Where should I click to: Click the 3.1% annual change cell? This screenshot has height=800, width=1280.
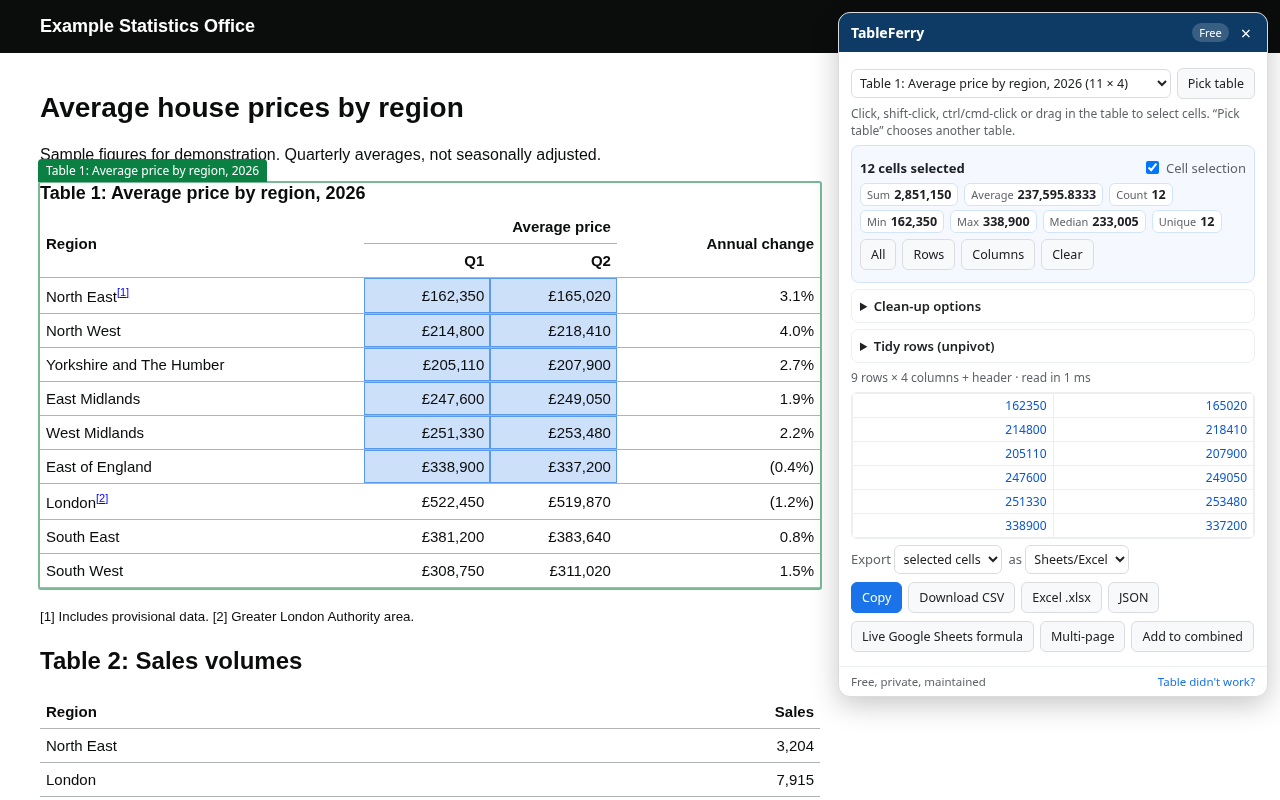click(719, 296)
